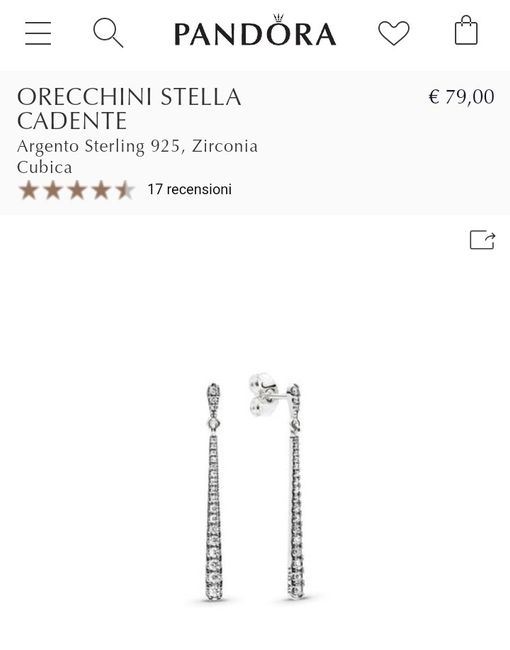
Task: Select the second rating star
Action: pyautogui.click(x=53, y=190)
